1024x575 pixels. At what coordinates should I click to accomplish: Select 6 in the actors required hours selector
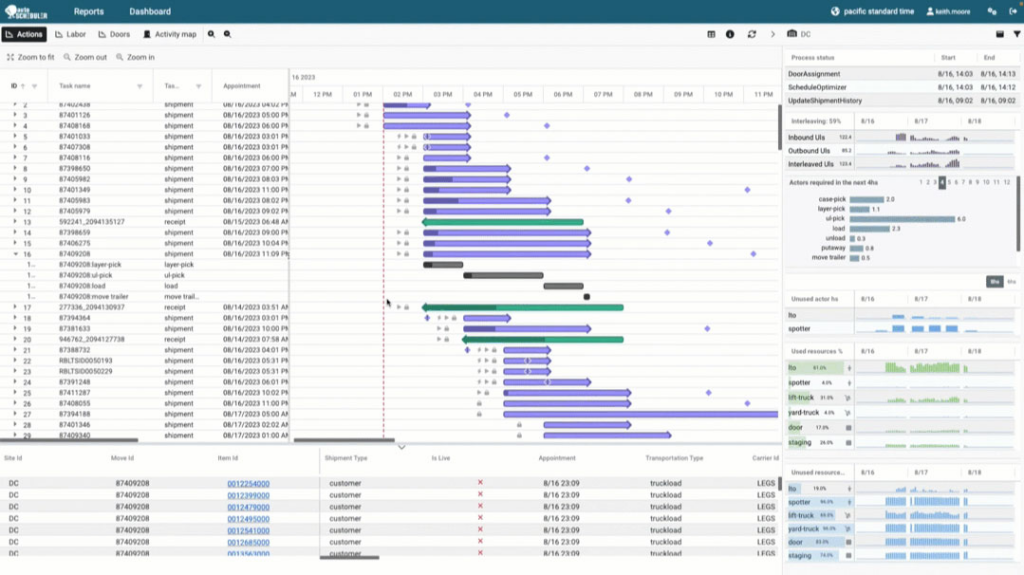click(x=958, y=182)
